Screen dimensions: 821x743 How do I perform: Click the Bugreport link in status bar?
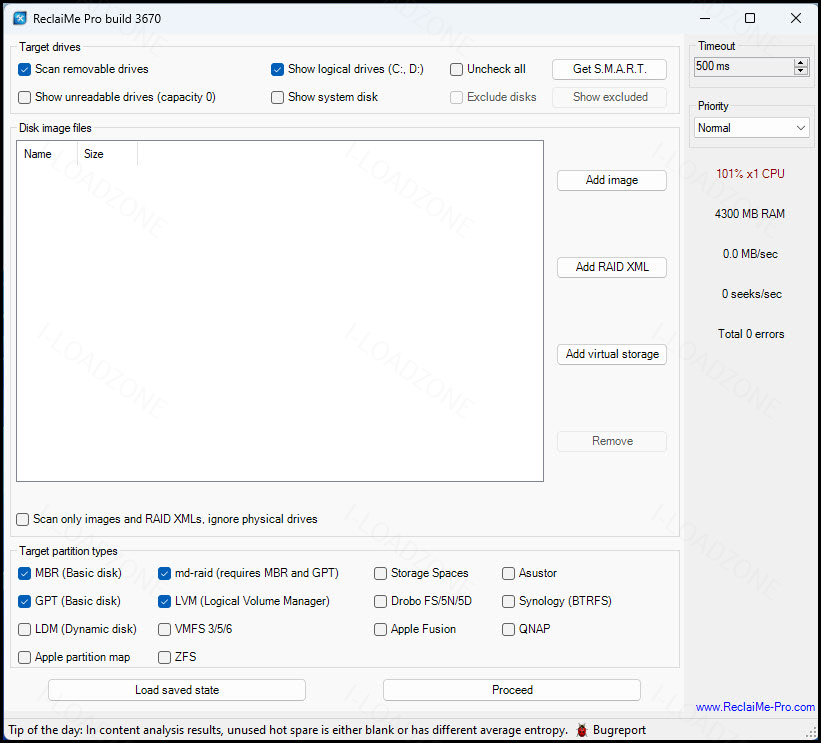tap(619, 730)
